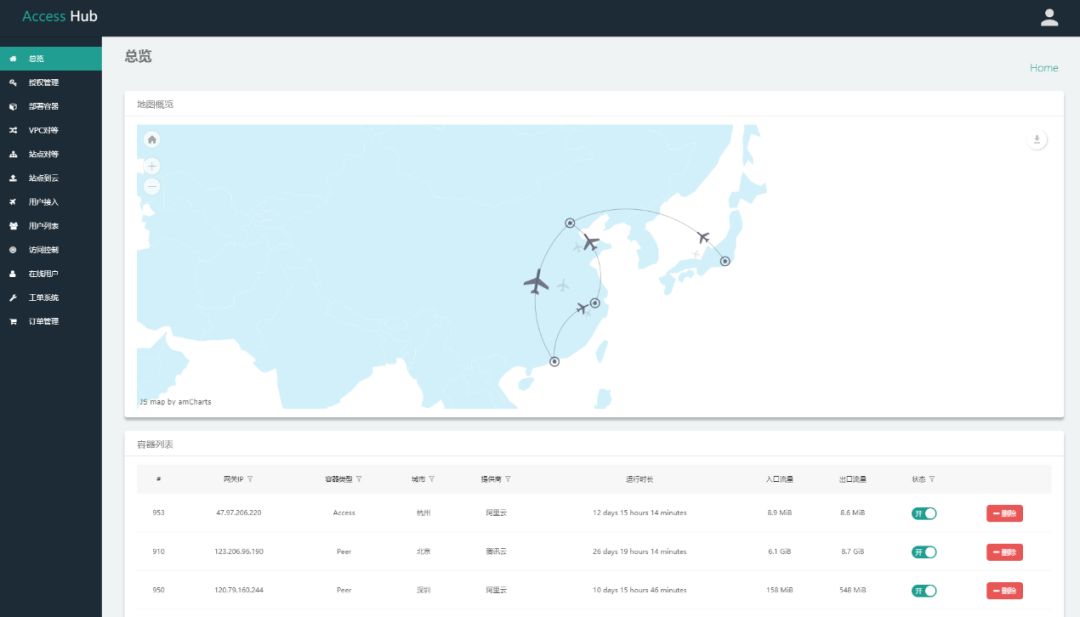Image resolution: width=1080 pixels, height=617 pixels.
Task: Select the Shenzhen node marker on map
Action: tap(554, 362)
